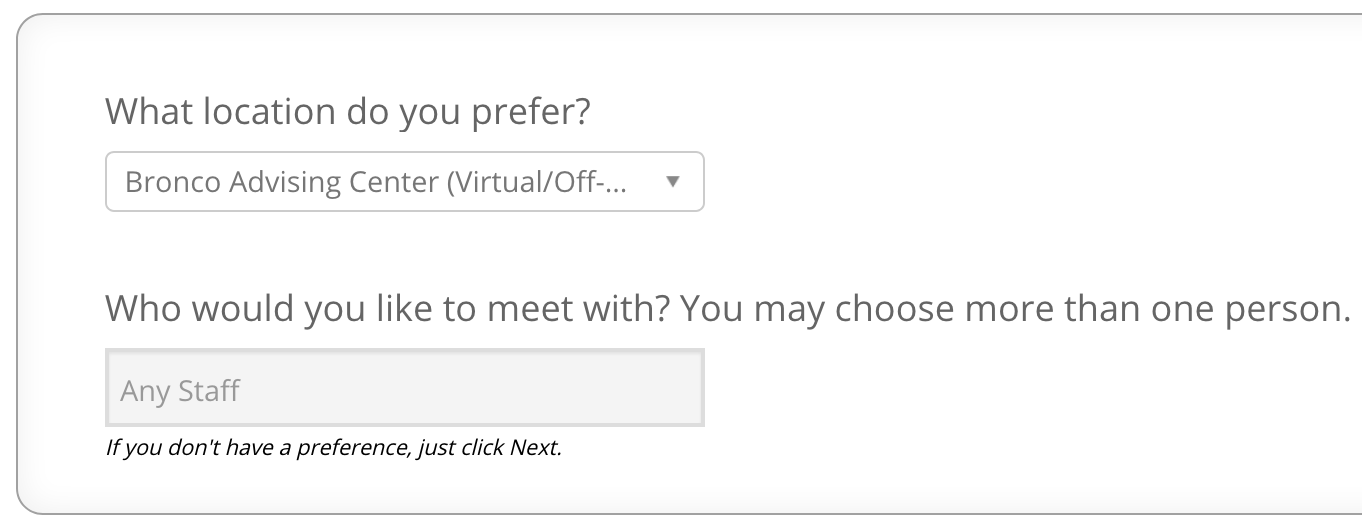The width and height of the screenshot is (1362, 532).
Task: Click the empty right side of the Any Staff box
Action: (600, 388)
